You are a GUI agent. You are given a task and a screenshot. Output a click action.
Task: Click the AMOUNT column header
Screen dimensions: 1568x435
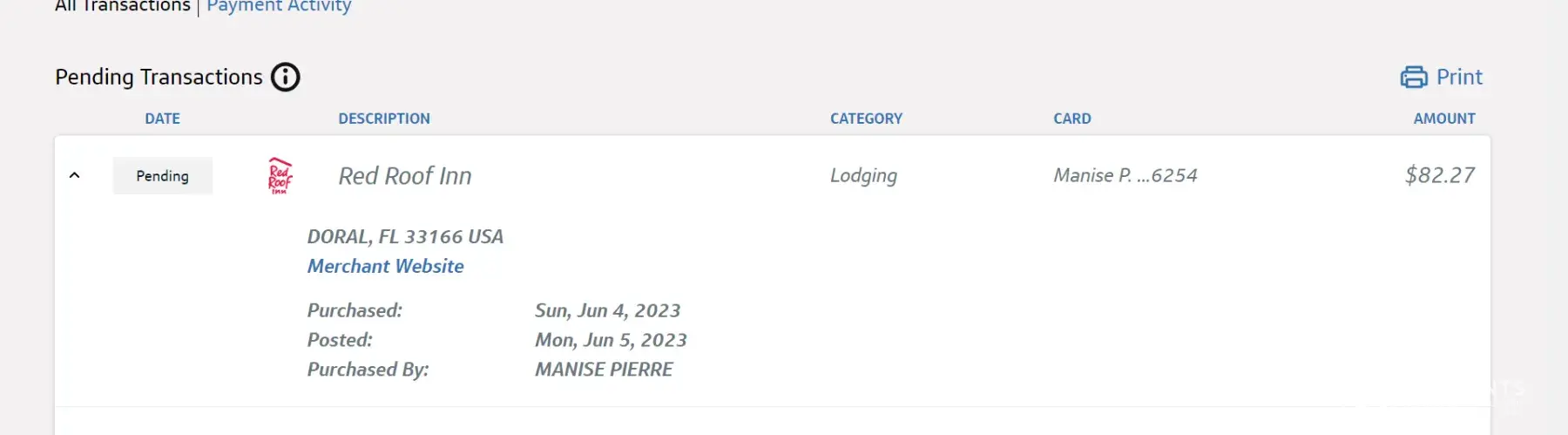tap(1443, 119)
